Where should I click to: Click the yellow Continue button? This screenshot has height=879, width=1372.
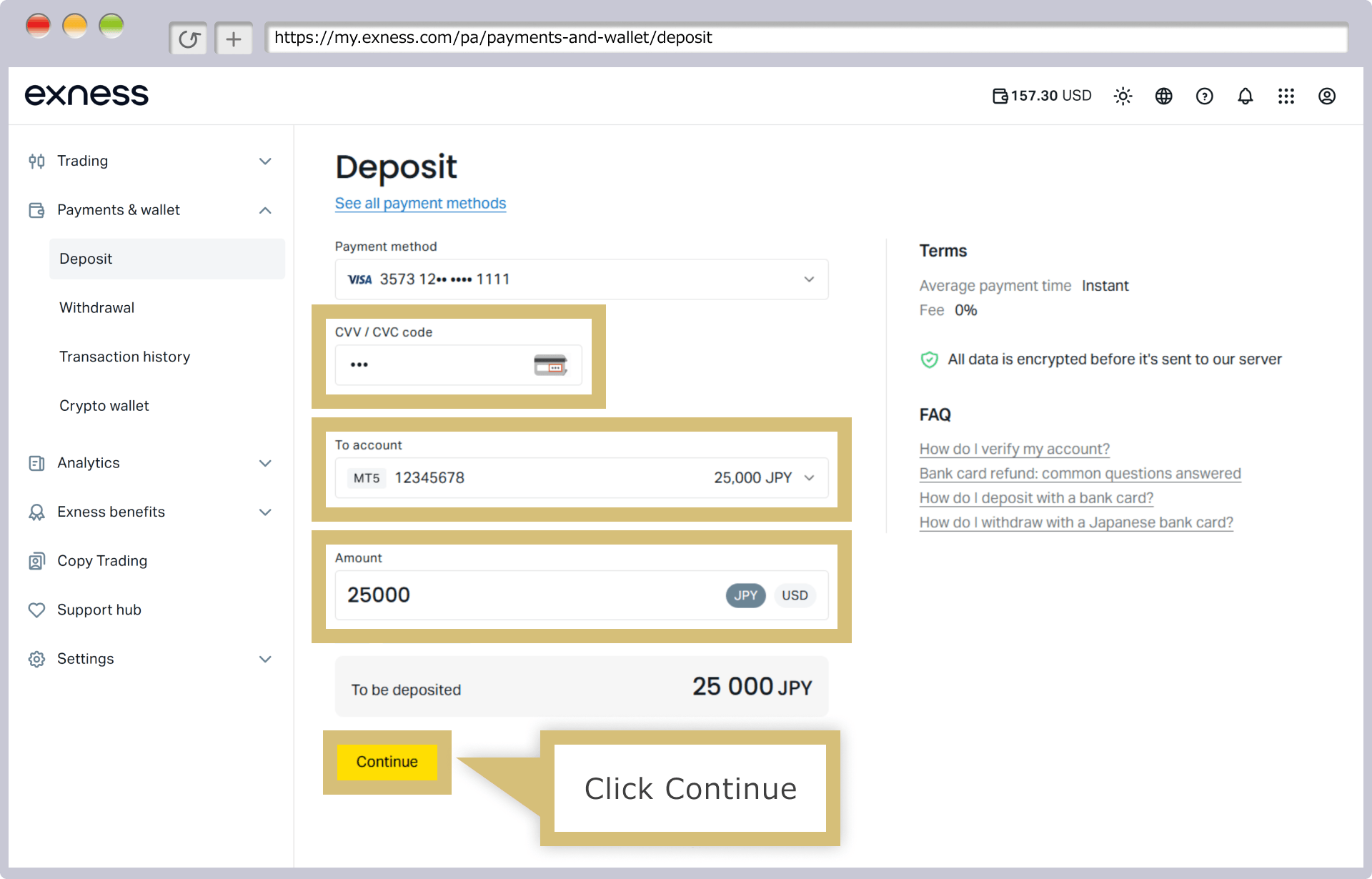pyautogui.click(x=387, y=762)
